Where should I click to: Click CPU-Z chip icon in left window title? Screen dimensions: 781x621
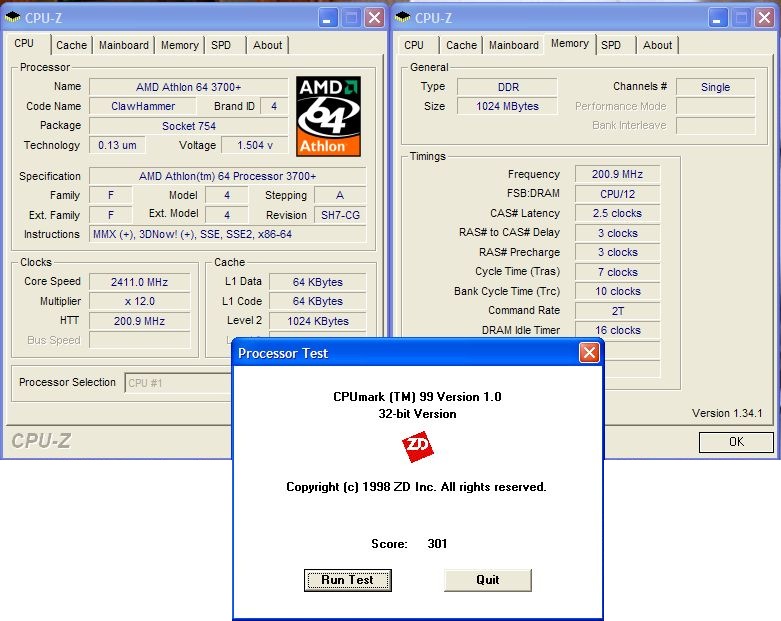(12, 18)
